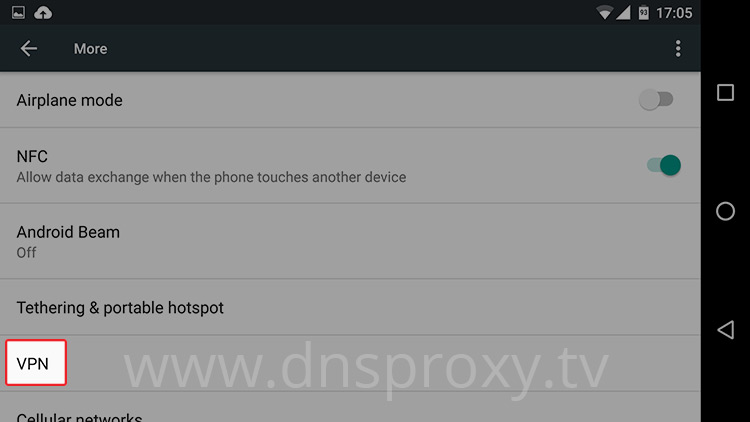The image size is (750, 422).
Task: Open Android Beam settings
Action: (x=350, y=241)
